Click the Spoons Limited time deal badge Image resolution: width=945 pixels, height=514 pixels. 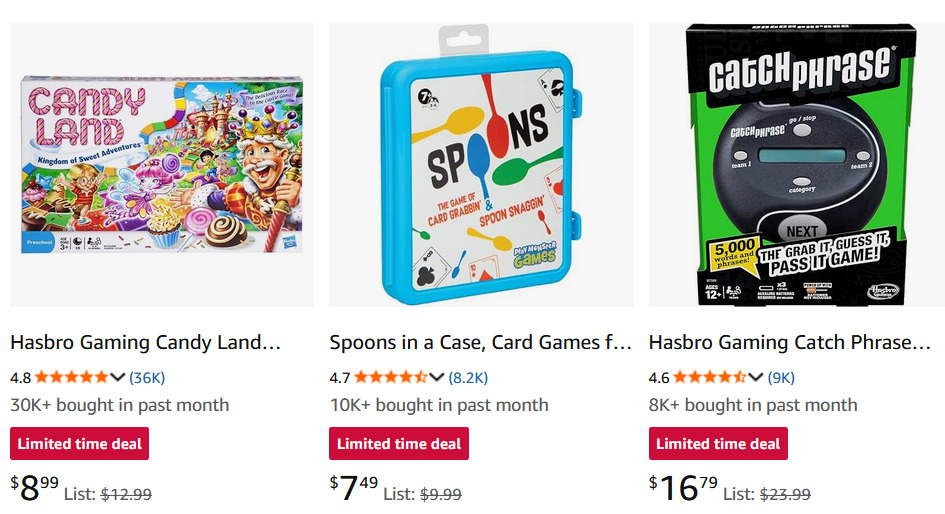pos(399,443)
